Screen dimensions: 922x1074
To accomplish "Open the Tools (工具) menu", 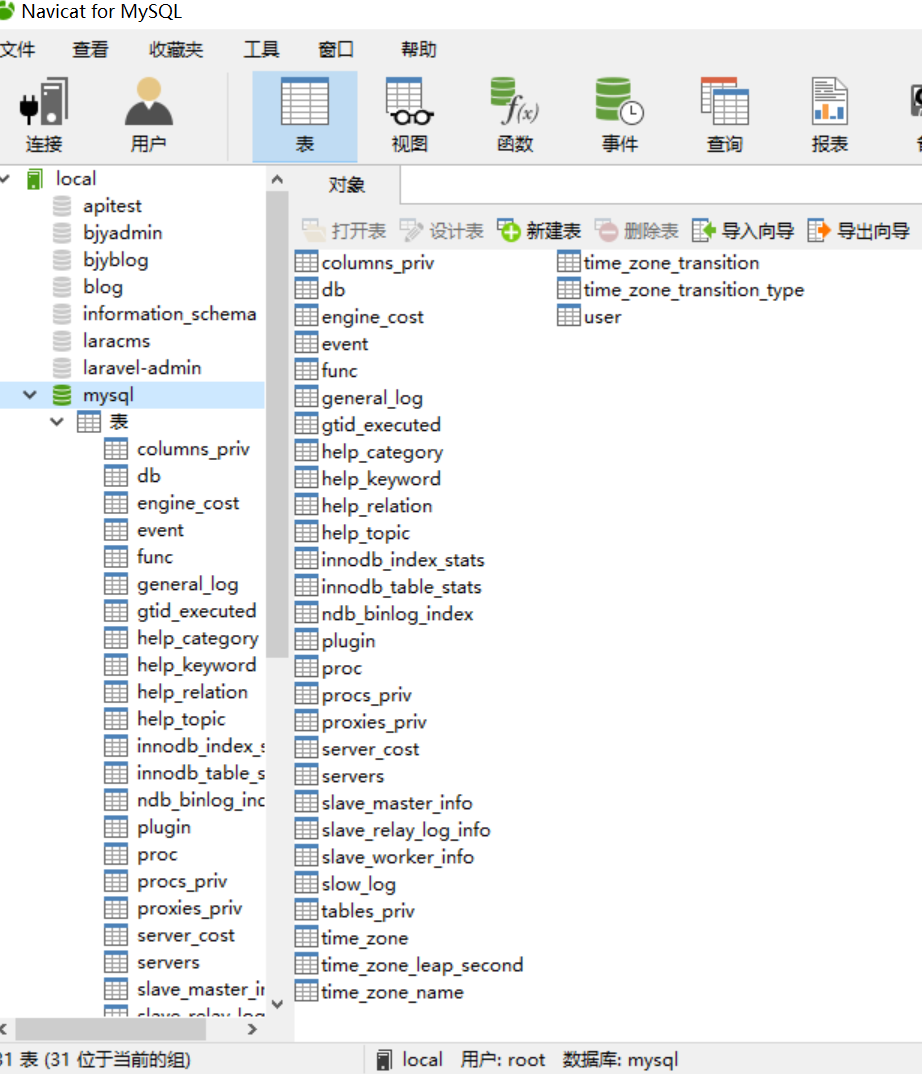I will tap(262, 49).
